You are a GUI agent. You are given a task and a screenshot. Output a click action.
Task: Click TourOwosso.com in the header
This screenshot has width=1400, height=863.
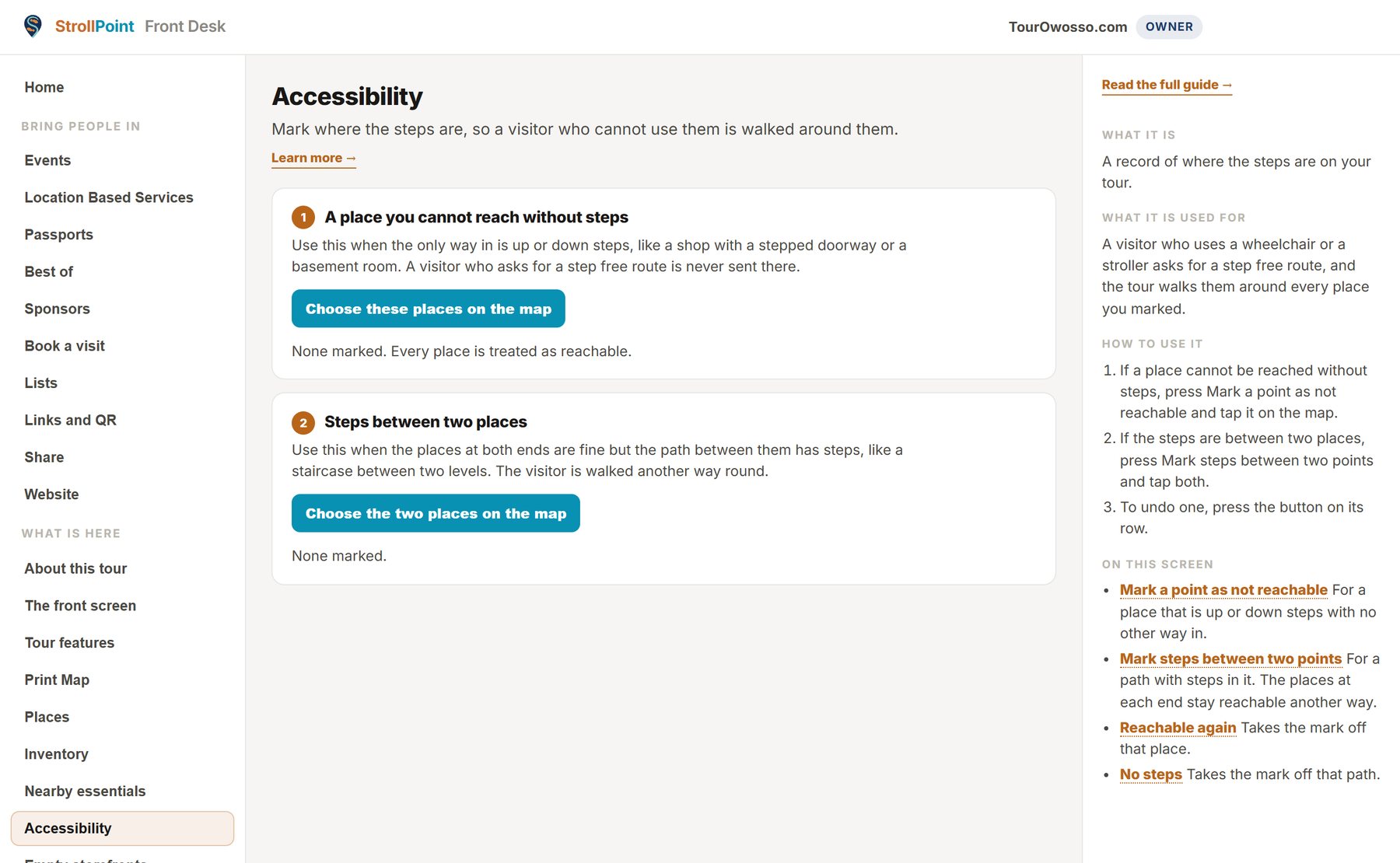coord(1068,27)
